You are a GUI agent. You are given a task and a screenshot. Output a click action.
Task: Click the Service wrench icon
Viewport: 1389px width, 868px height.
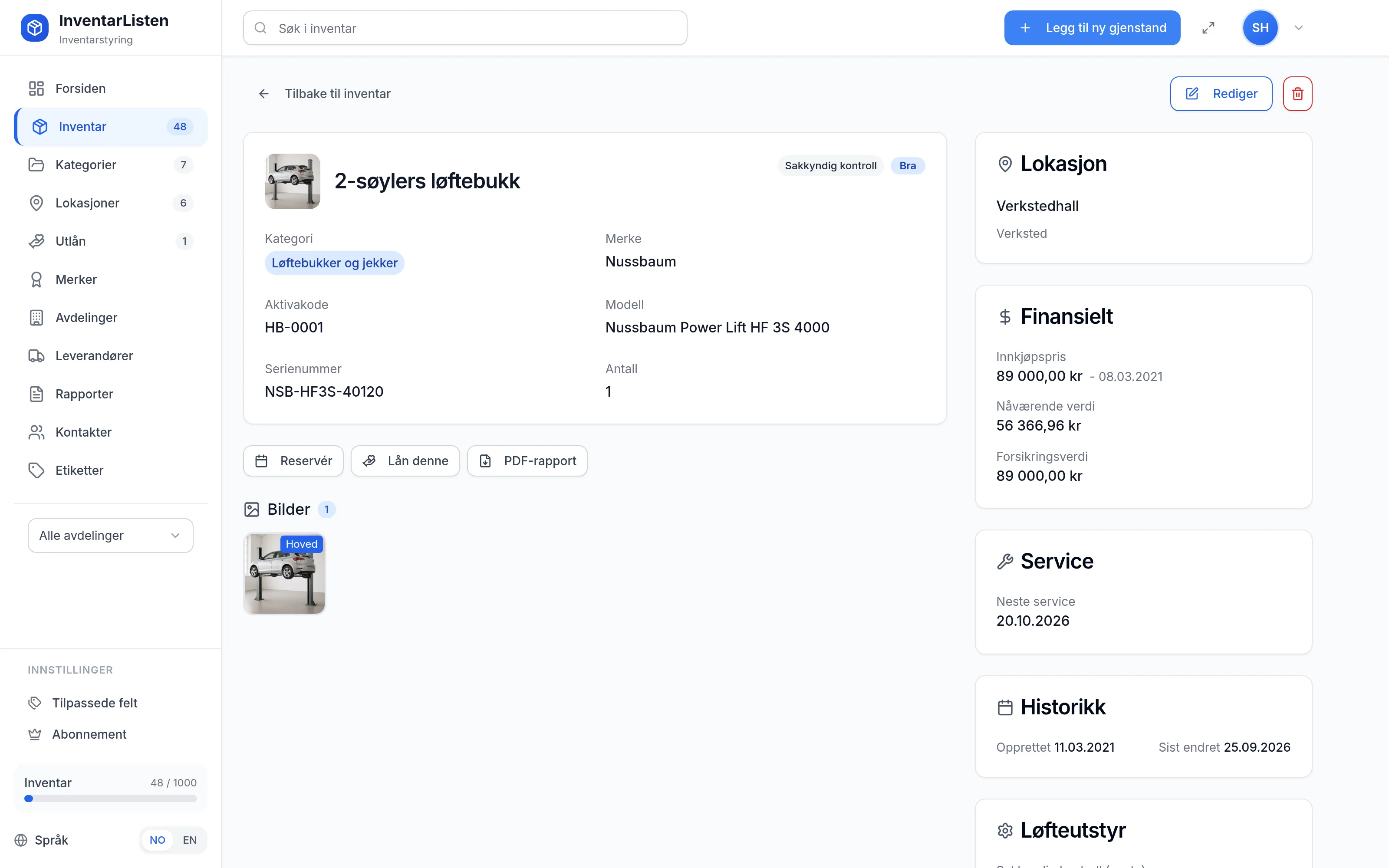1005,562
